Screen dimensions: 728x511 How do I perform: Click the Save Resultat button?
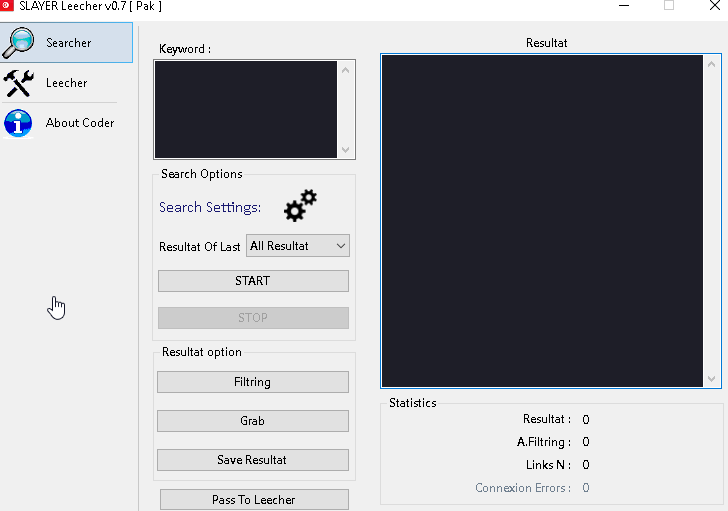point(253,460)
